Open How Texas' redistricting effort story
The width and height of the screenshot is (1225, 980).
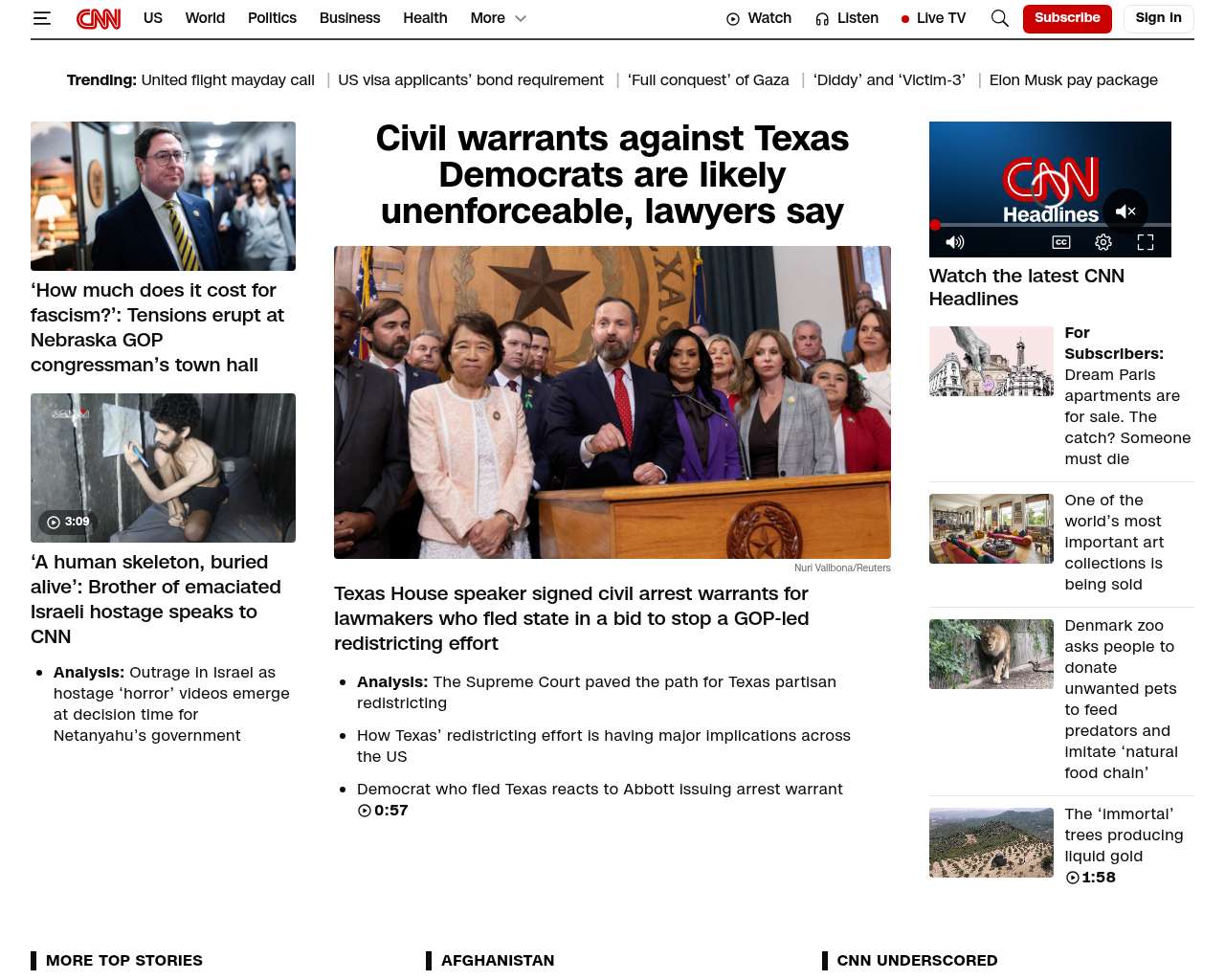[604, 746]
